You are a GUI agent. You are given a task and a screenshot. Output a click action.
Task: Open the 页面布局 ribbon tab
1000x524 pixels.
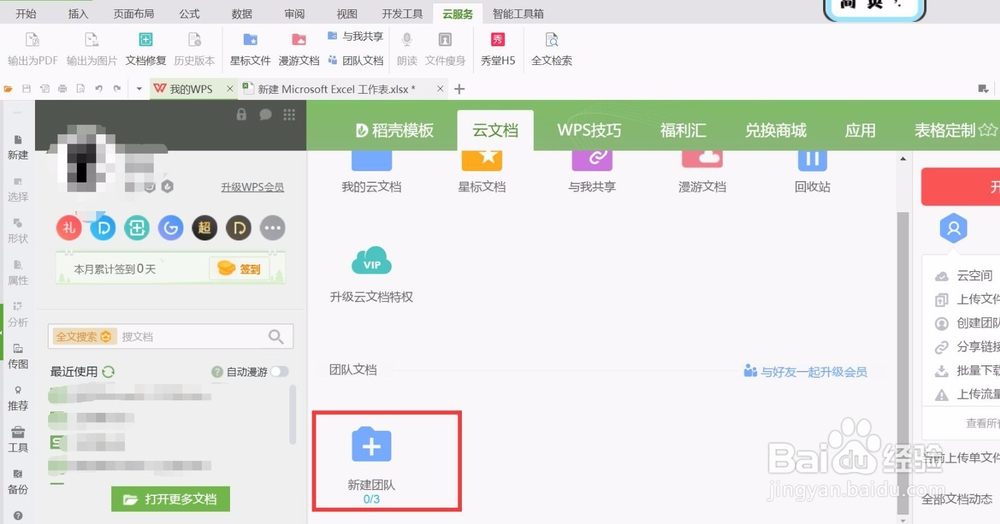tap(133, 13)
